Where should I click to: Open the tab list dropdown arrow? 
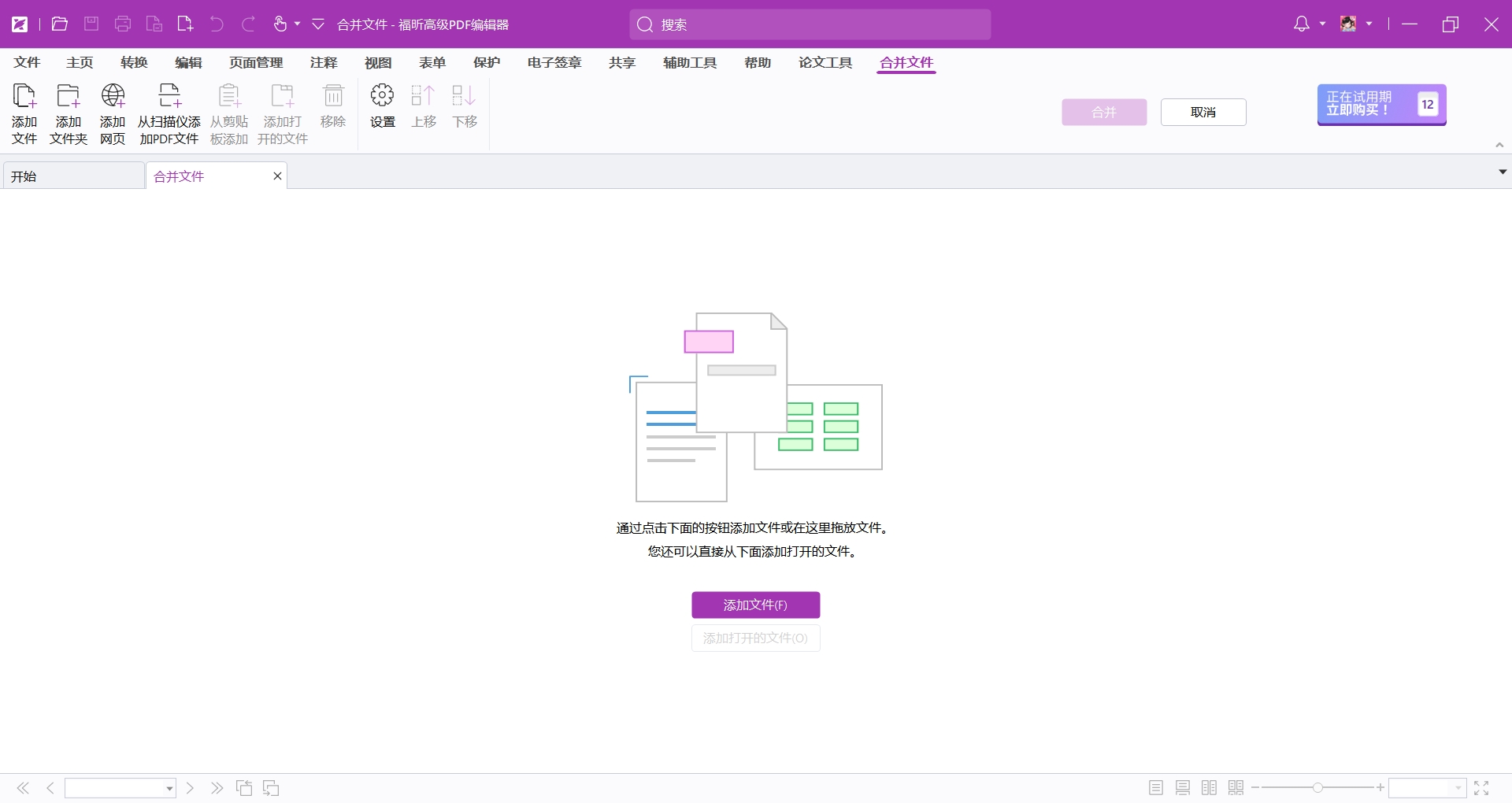click(1503, 172)
